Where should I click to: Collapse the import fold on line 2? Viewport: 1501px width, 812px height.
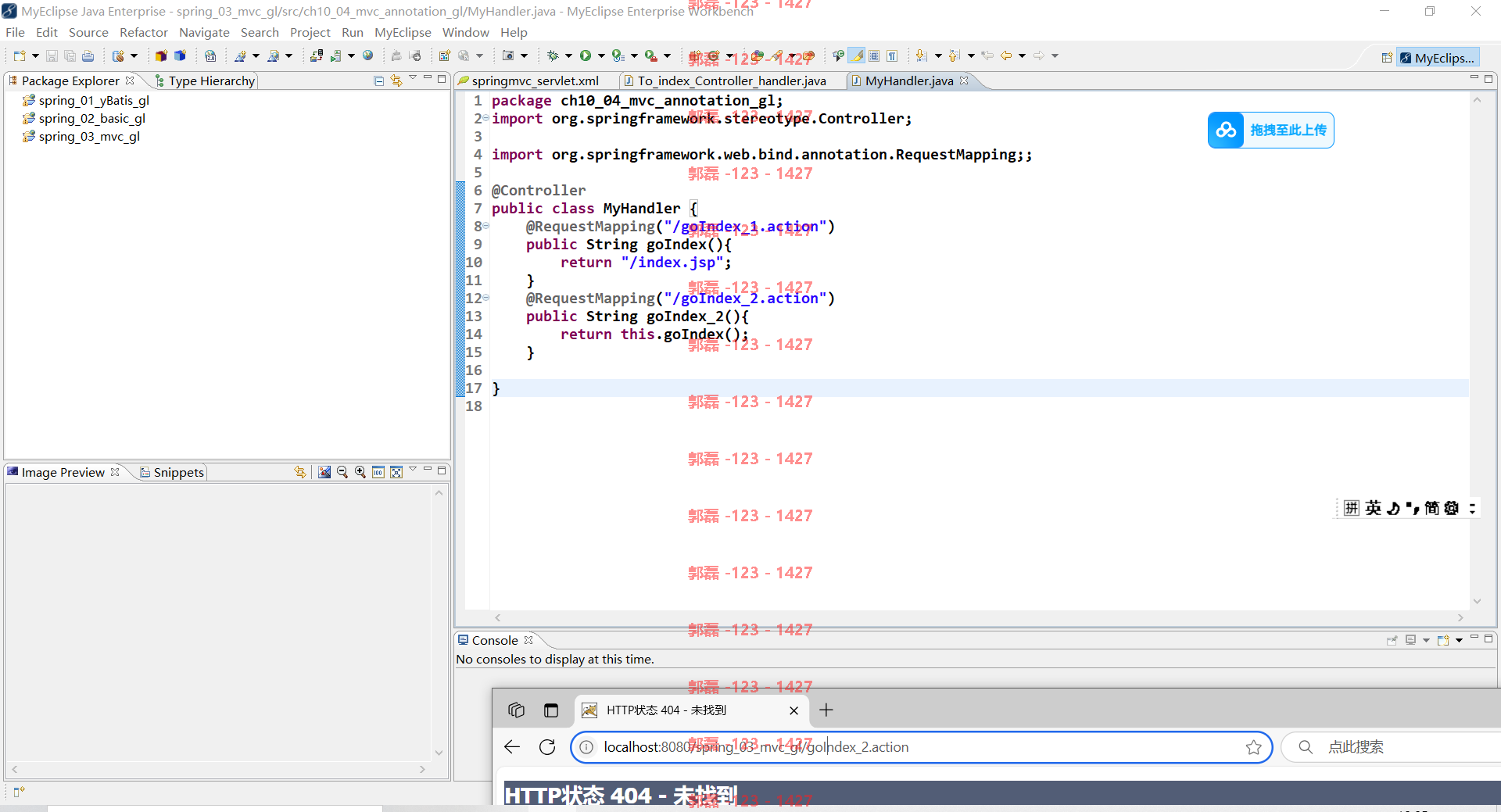[485, 118]
